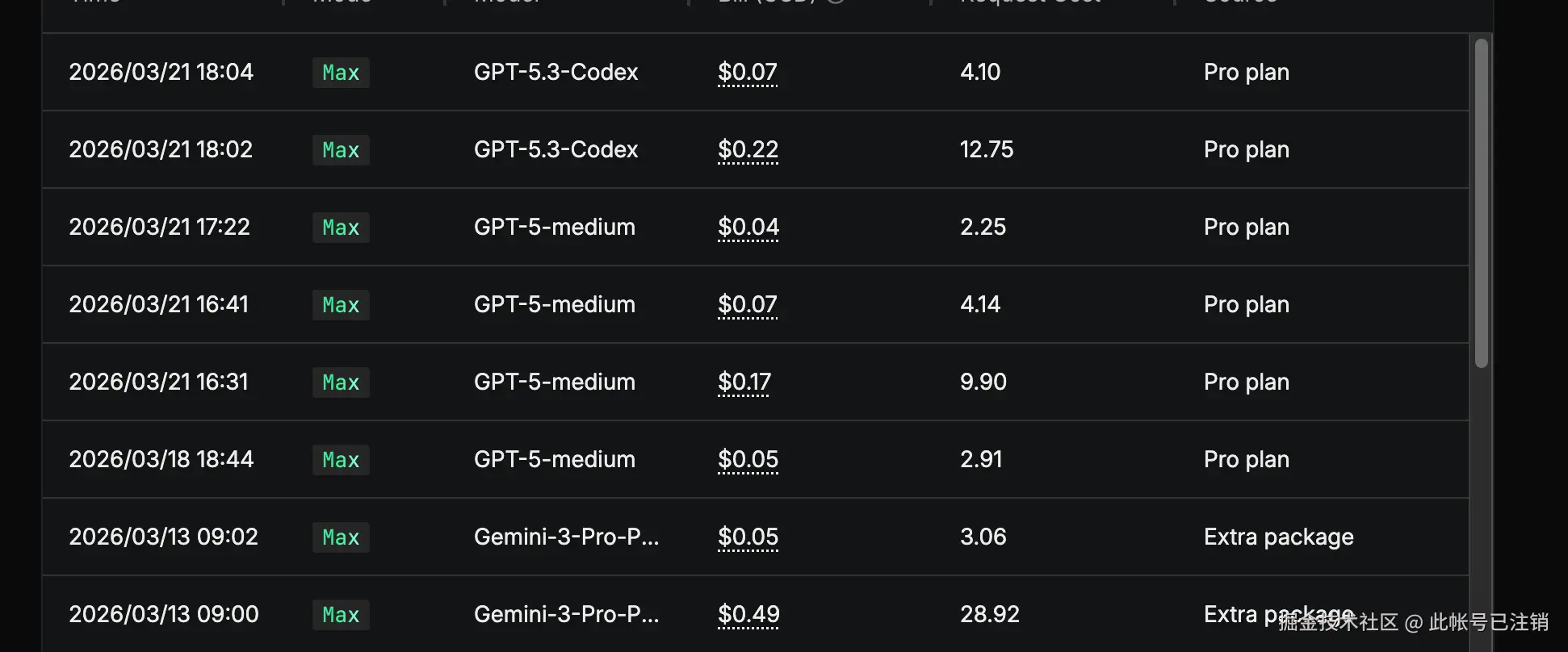The width and height of the screenshot is (1568, 652).
Task: Click the $0.17 bill amount
Action: click(744, 382)
